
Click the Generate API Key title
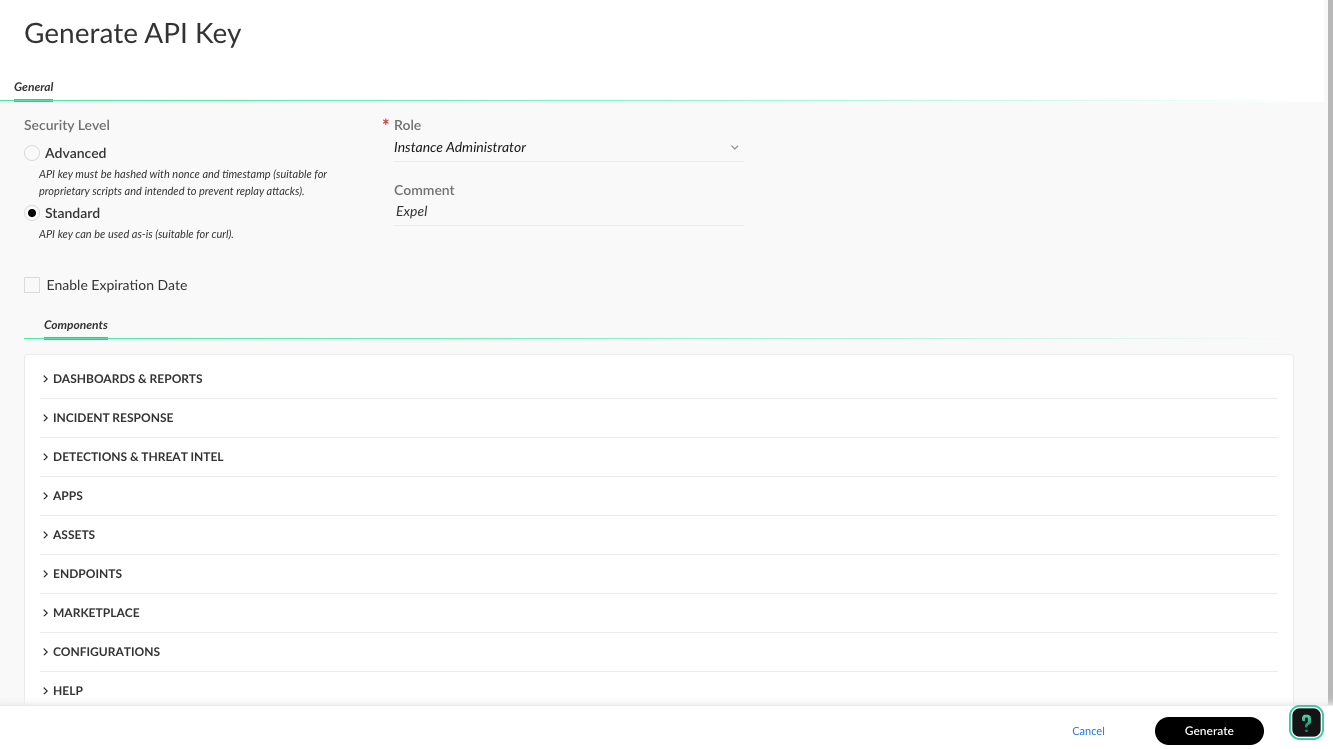[x=133, y=33]
